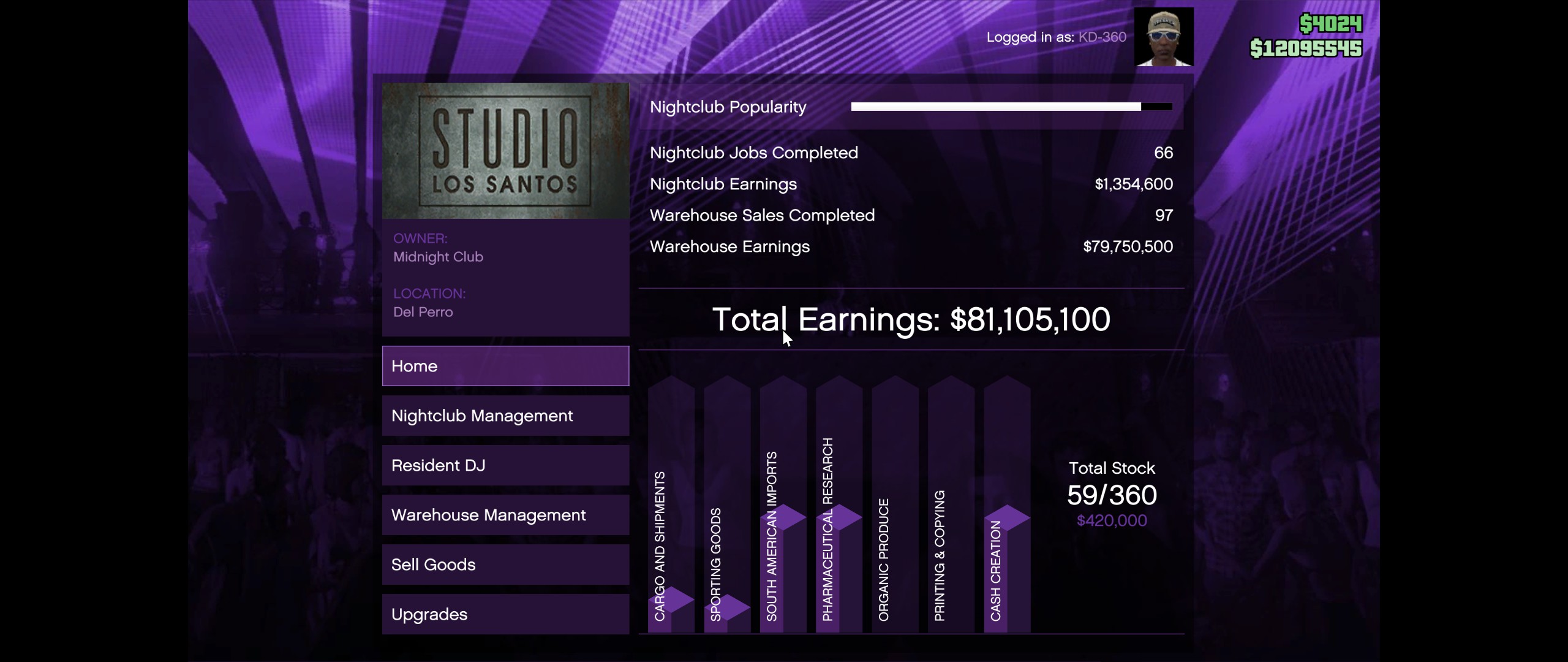Viewport: 1568px width, 662px height.
Task: Select Resident DJ menu entry
Action: click(505, 465)
